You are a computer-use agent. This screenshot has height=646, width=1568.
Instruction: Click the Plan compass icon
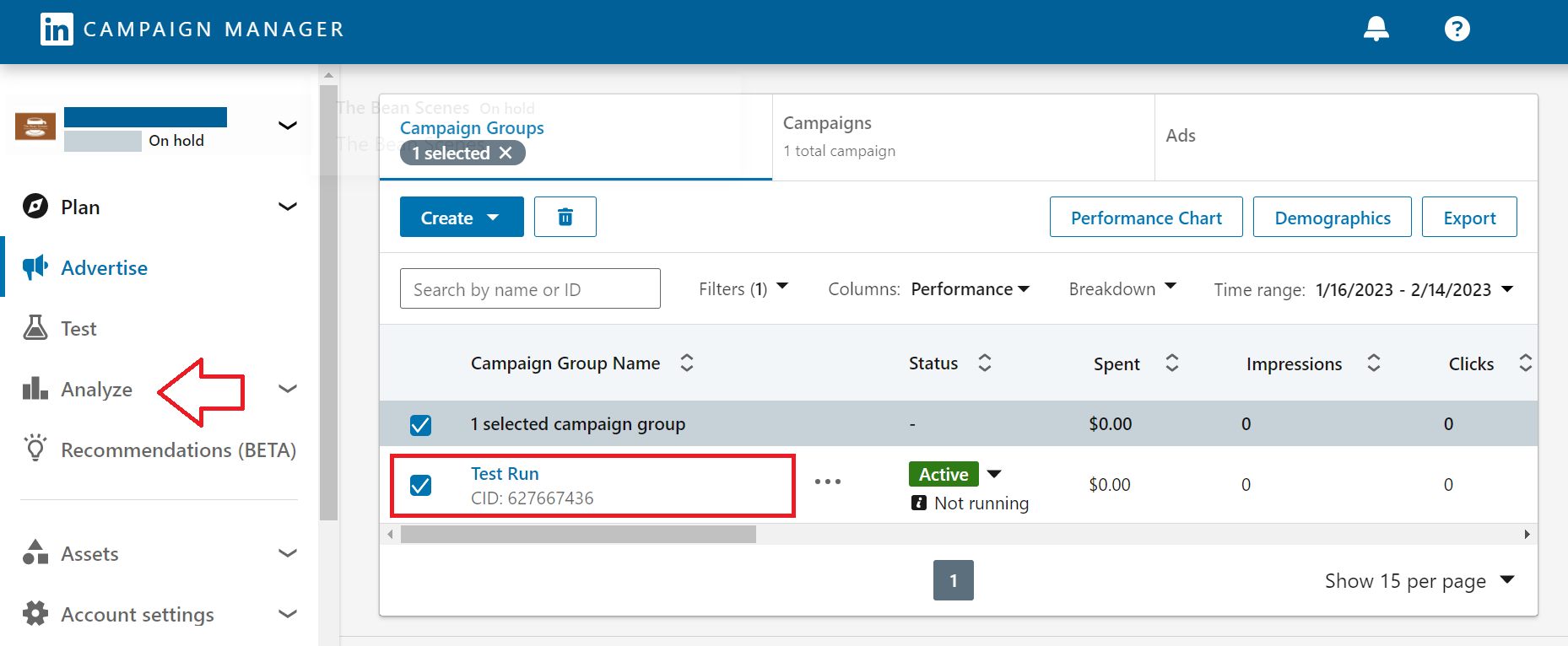click(35, 207)
